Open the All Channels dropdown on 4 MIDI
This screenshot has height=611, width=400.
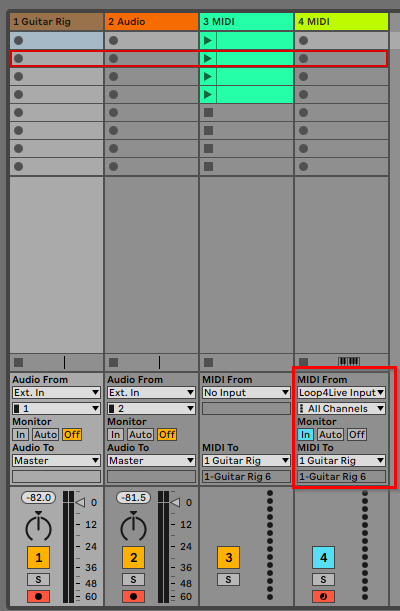tap(342, 409)
